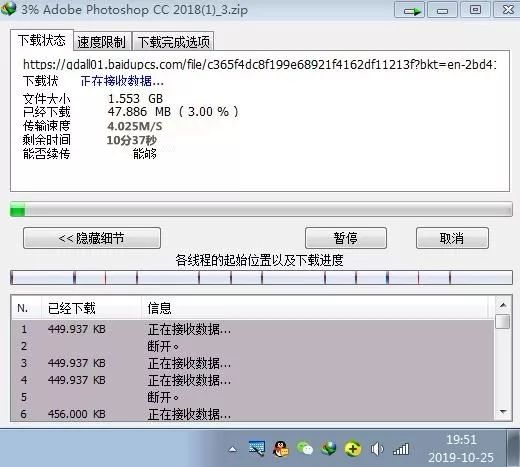Open QQ penguin tray icon
This screenshot has width=520, height=467.
point(281,449)
